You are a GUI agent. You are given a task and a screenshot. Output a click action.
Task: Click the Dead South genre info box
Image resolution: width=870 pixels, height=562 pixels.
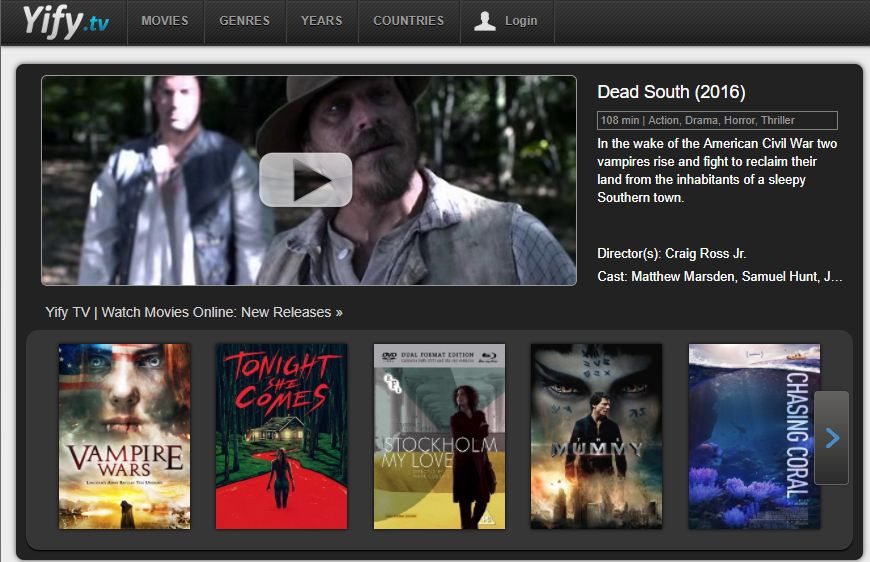pyautogui.click(x=717, y=120)
